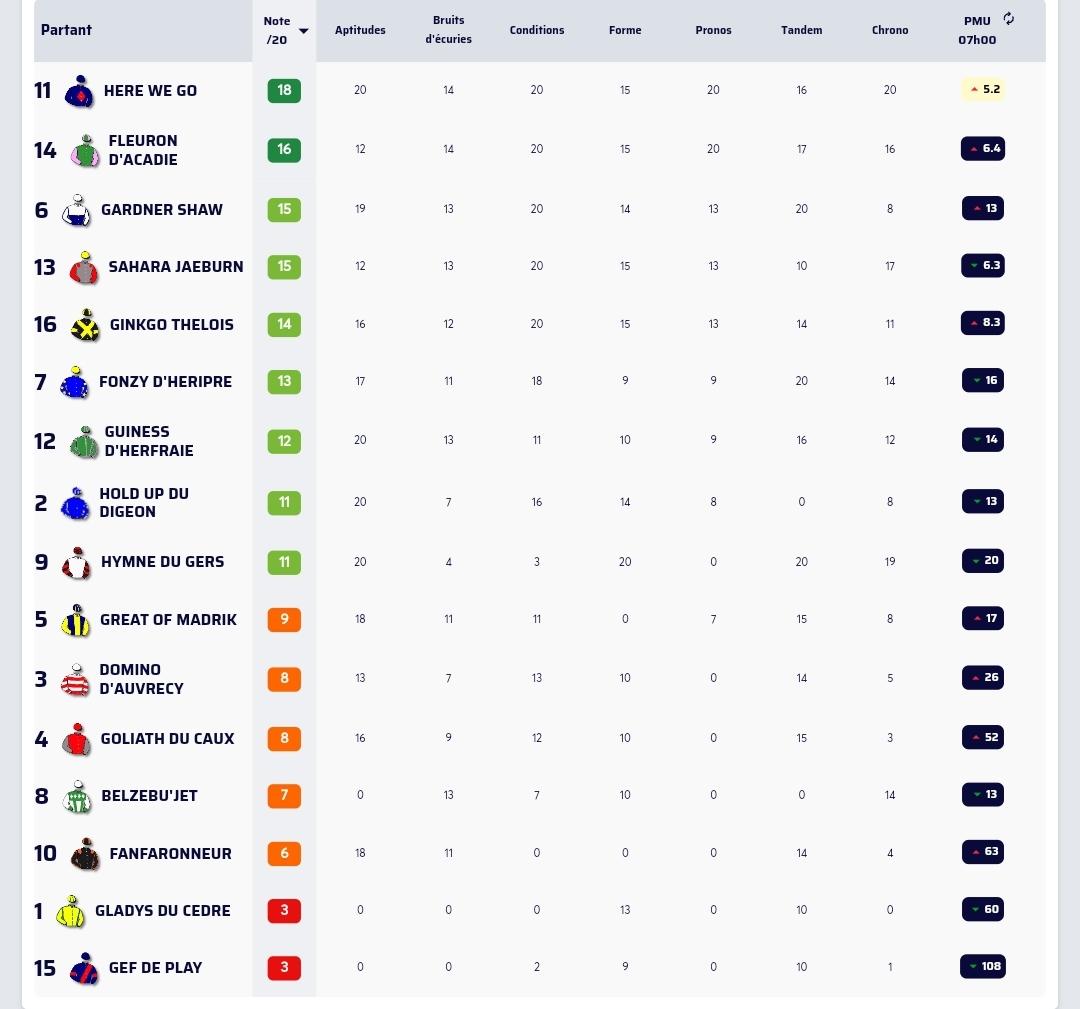
Task: Click HYMNE DU GERS jockey silk icon
Action: (76, 563)
